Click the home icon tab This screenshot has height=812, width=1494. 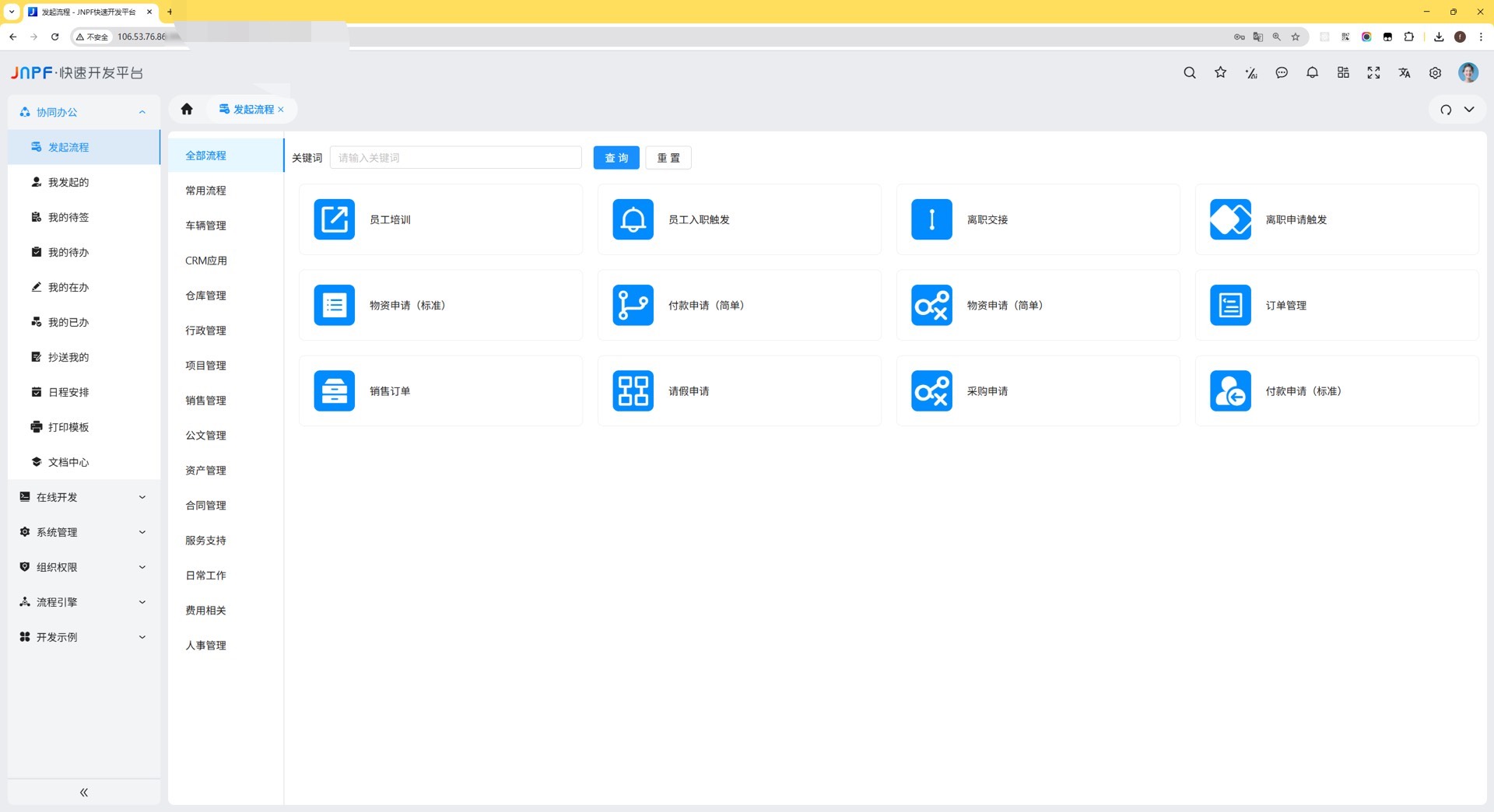coord(187,110)
